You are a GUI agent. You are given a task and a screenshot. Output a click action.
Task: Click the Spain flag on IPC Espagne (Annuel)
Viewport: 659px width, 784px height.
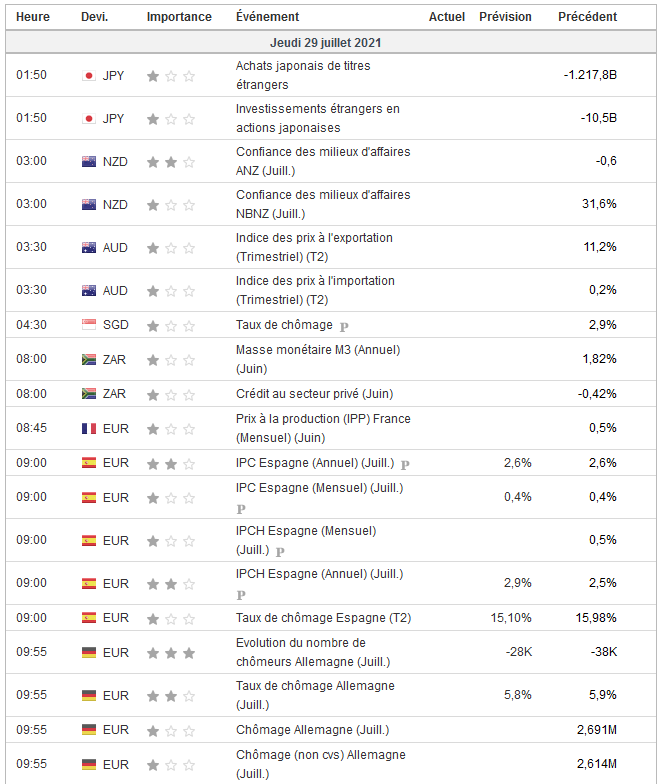point(88,463)
